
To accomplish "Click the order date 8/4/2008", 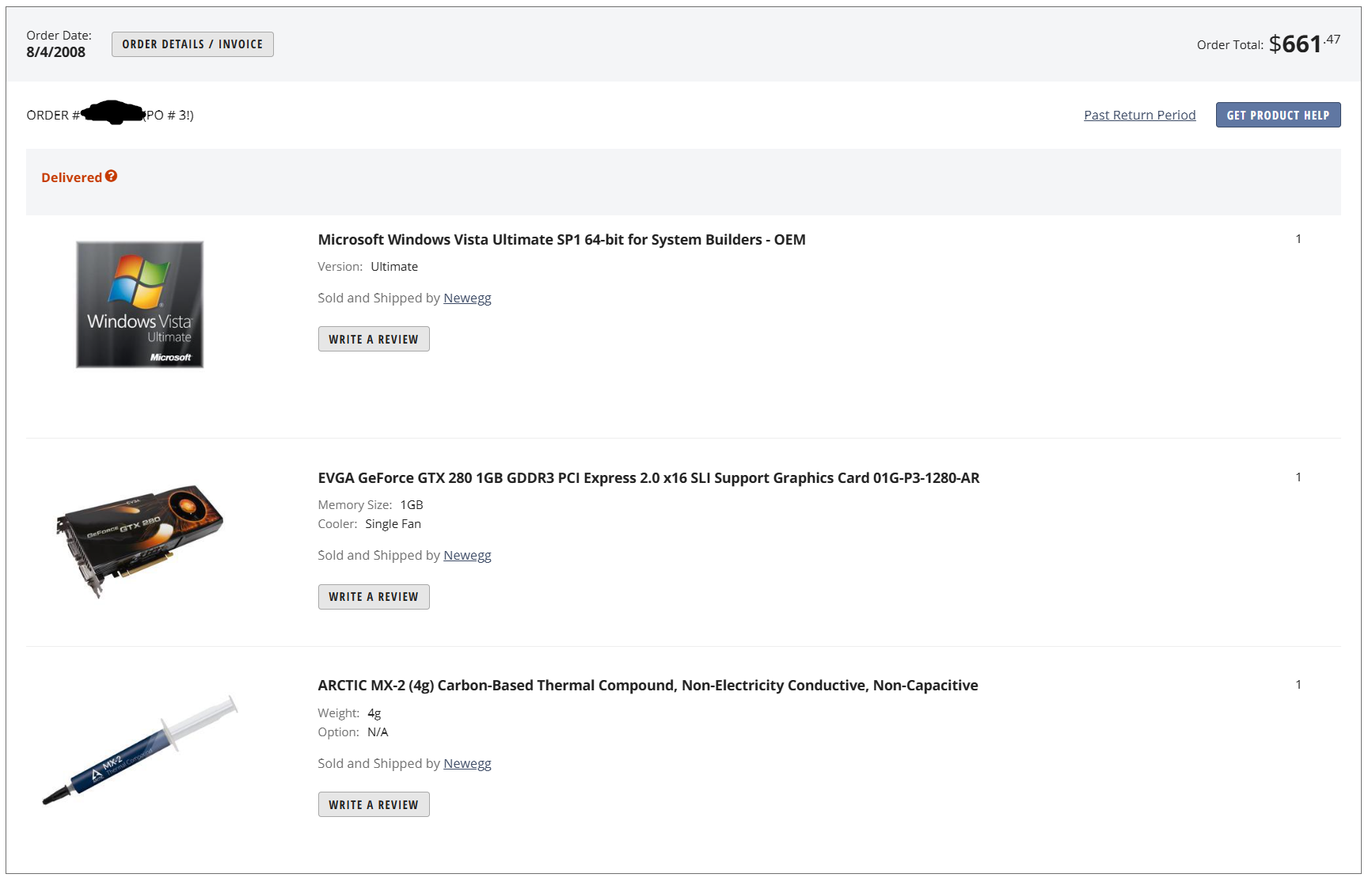I will click(x=55, y=52).
